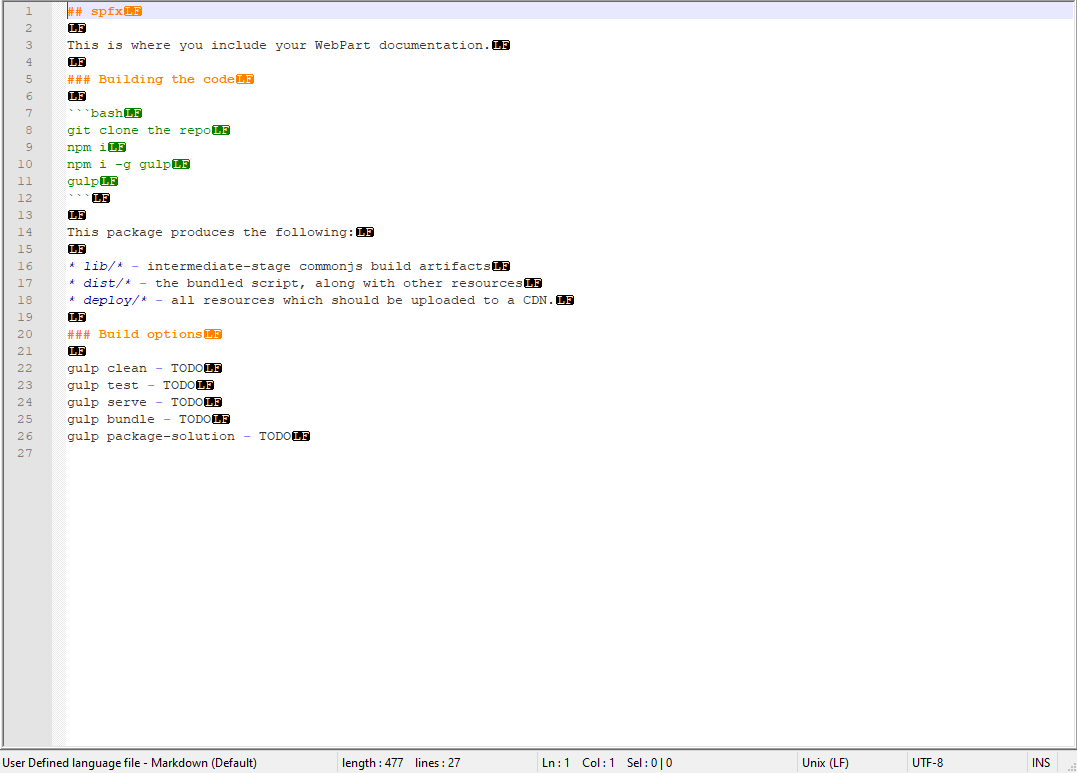Click line number 14 in the gutter
Image resolution: width=1077 pixels, height=773 pixels.
[x=25, y=232]
